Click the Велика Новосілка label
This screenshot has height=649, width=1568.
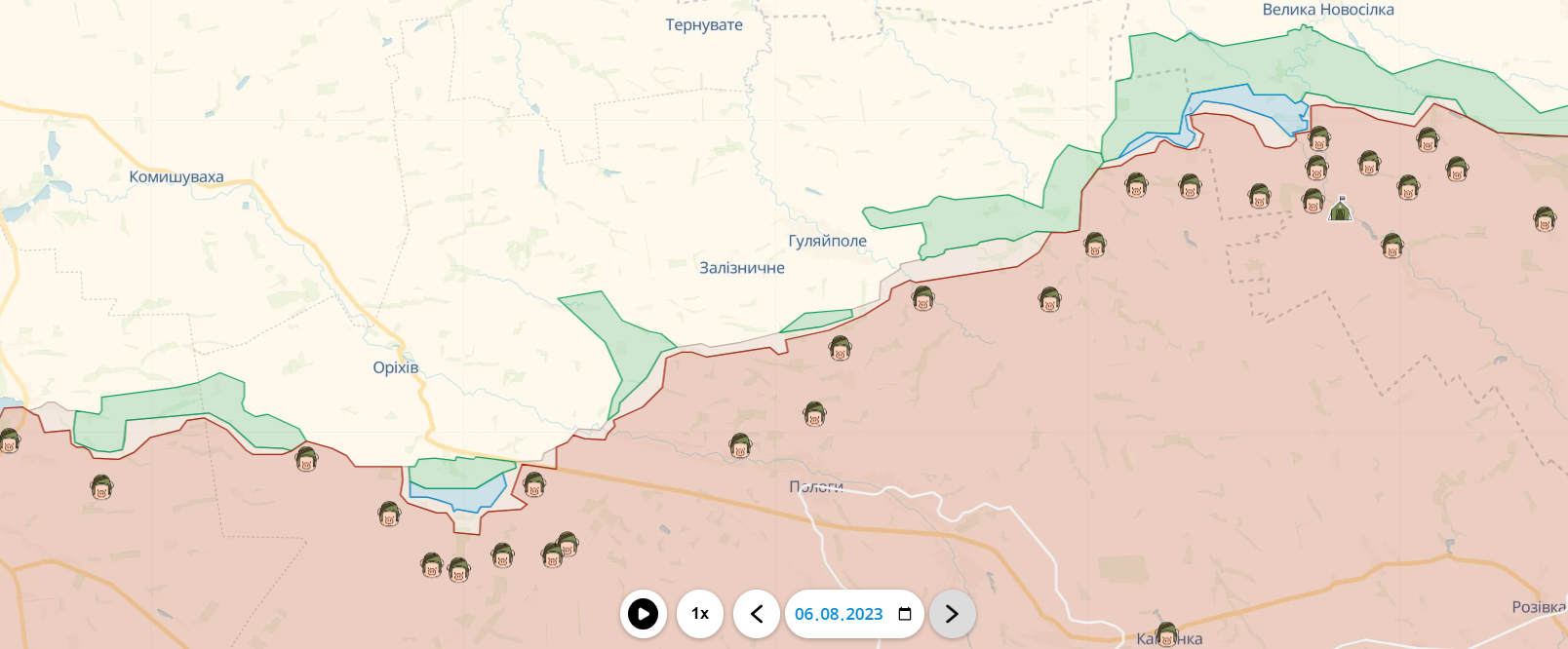[1327, 10]
